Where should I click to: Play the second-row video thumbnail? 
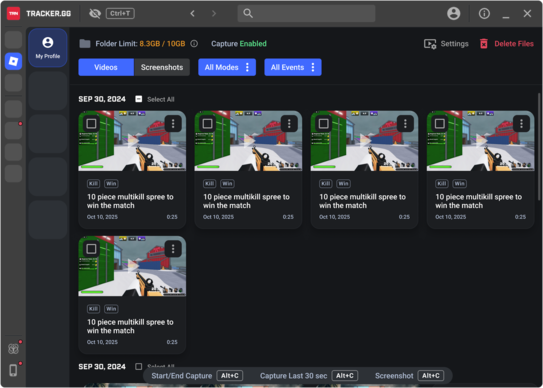point(132,266)
